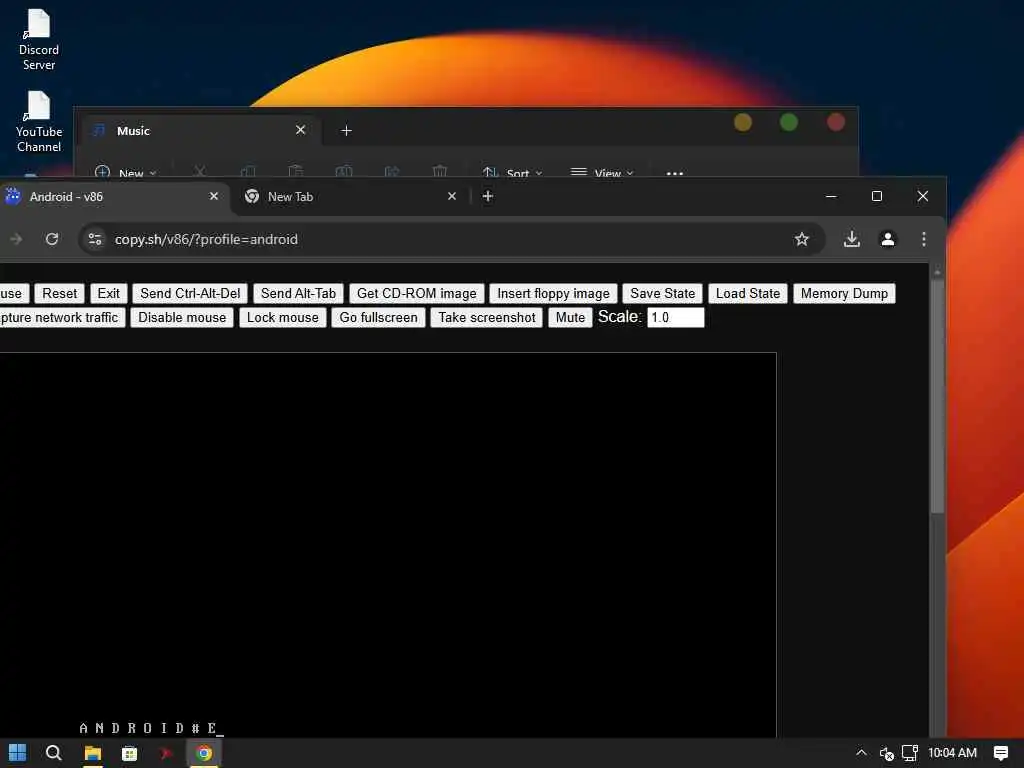The width and height of the screenshot is (1024, 768).
Task: Click the Exit emulator button
Action: pos(108,293)
